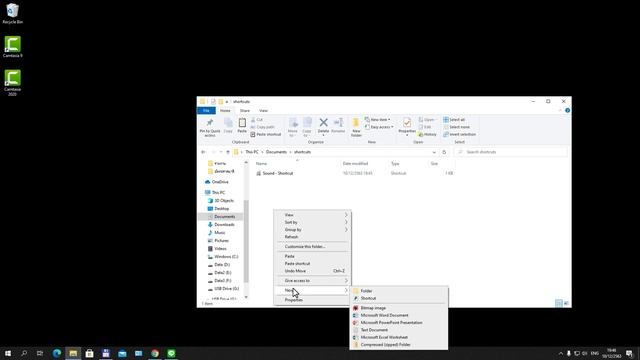Select OneDrive in navigation pane
Screen dimensions: 640x360
point(220,182)
